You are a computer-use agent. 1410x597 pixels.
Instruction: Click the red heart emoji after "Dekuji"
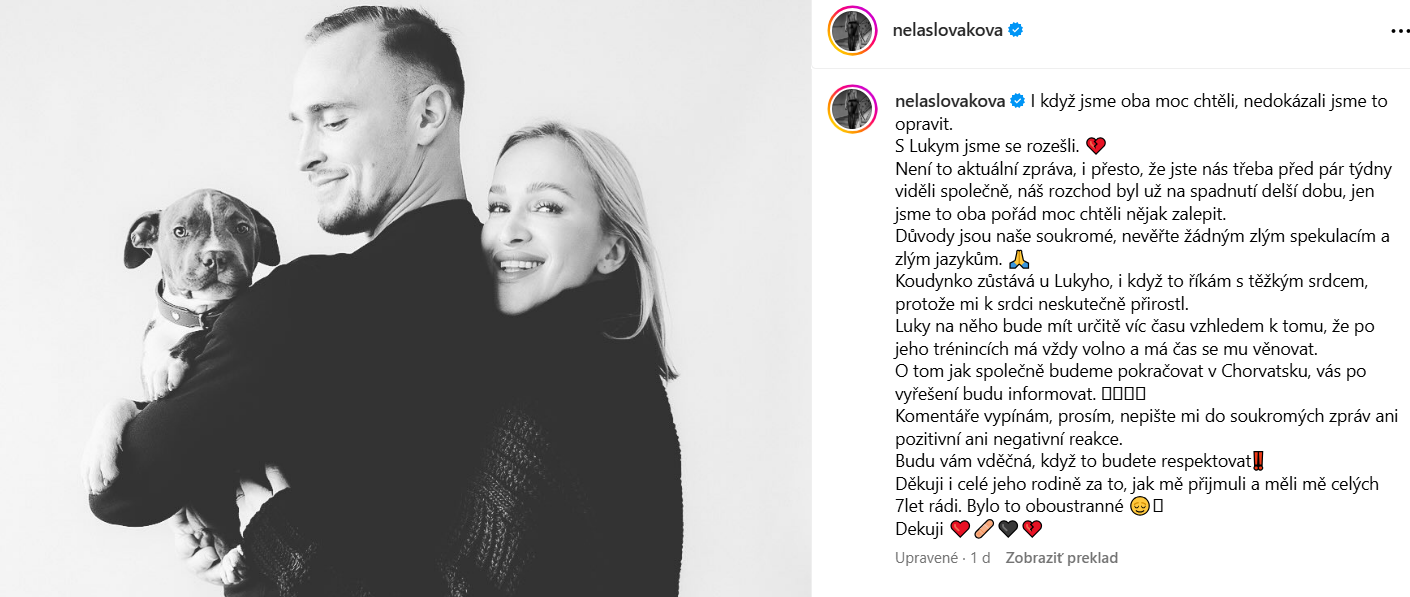pyautogui.click(x=960, y=529)
